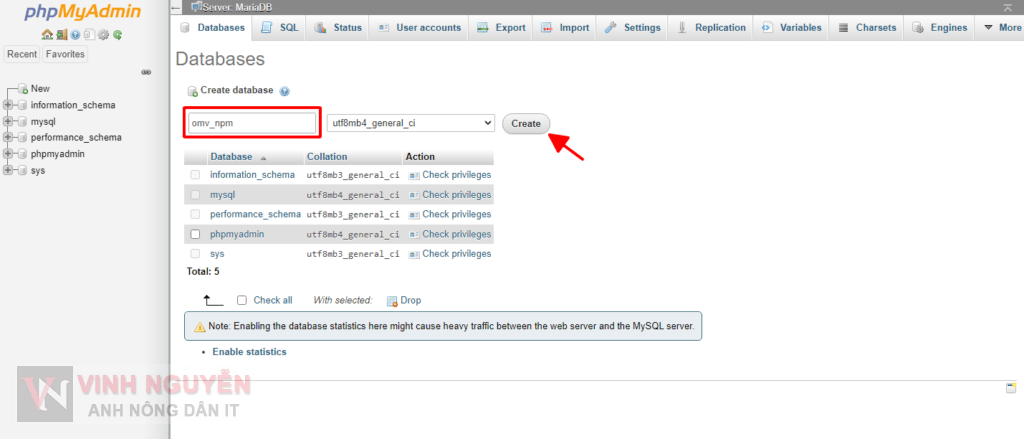Open phpmyadmin link in the database table
The width and height of the screenshot is (1024, 439).
coord(237,234)
